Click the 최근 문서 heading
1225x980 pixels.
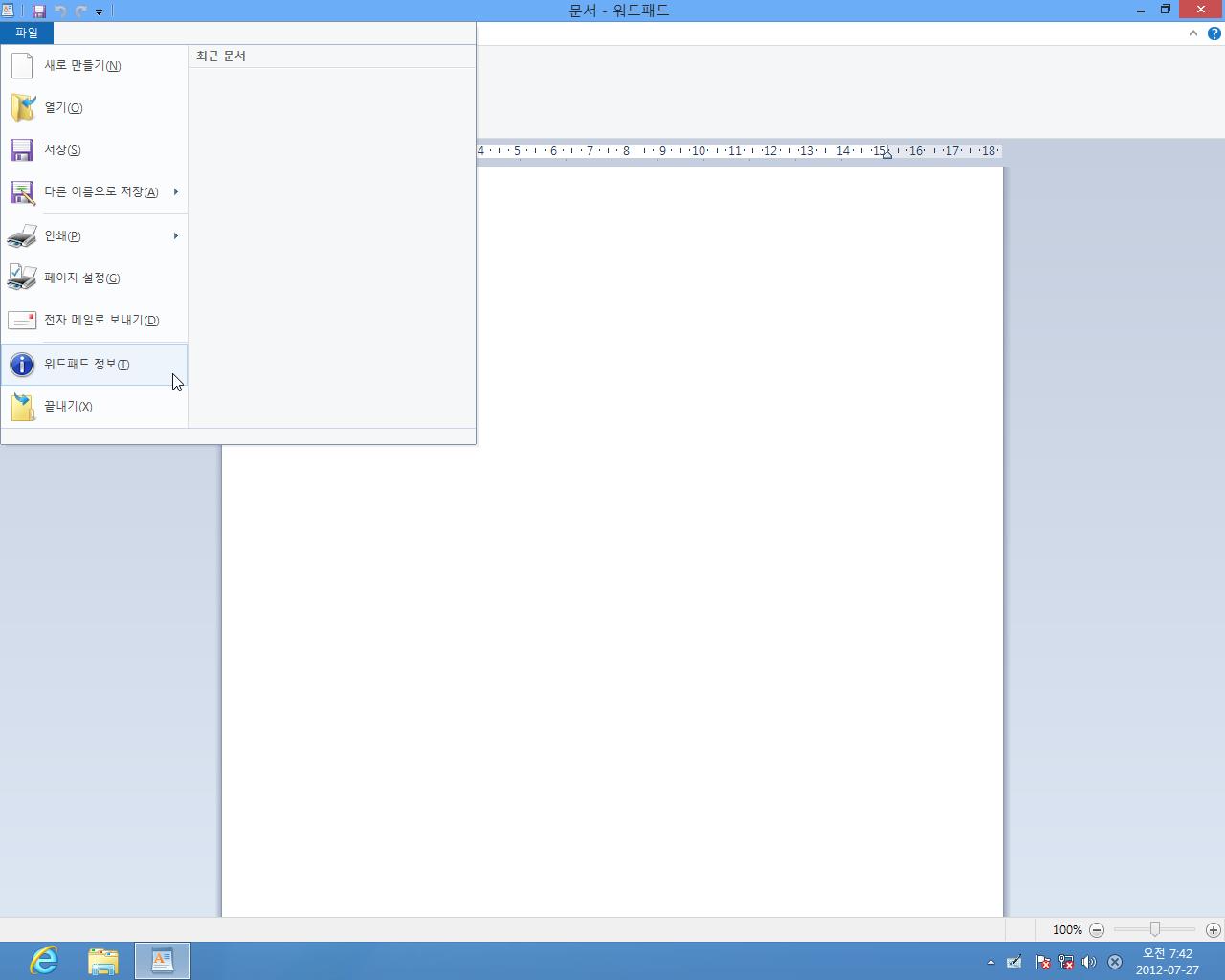(x=221, y=56)
